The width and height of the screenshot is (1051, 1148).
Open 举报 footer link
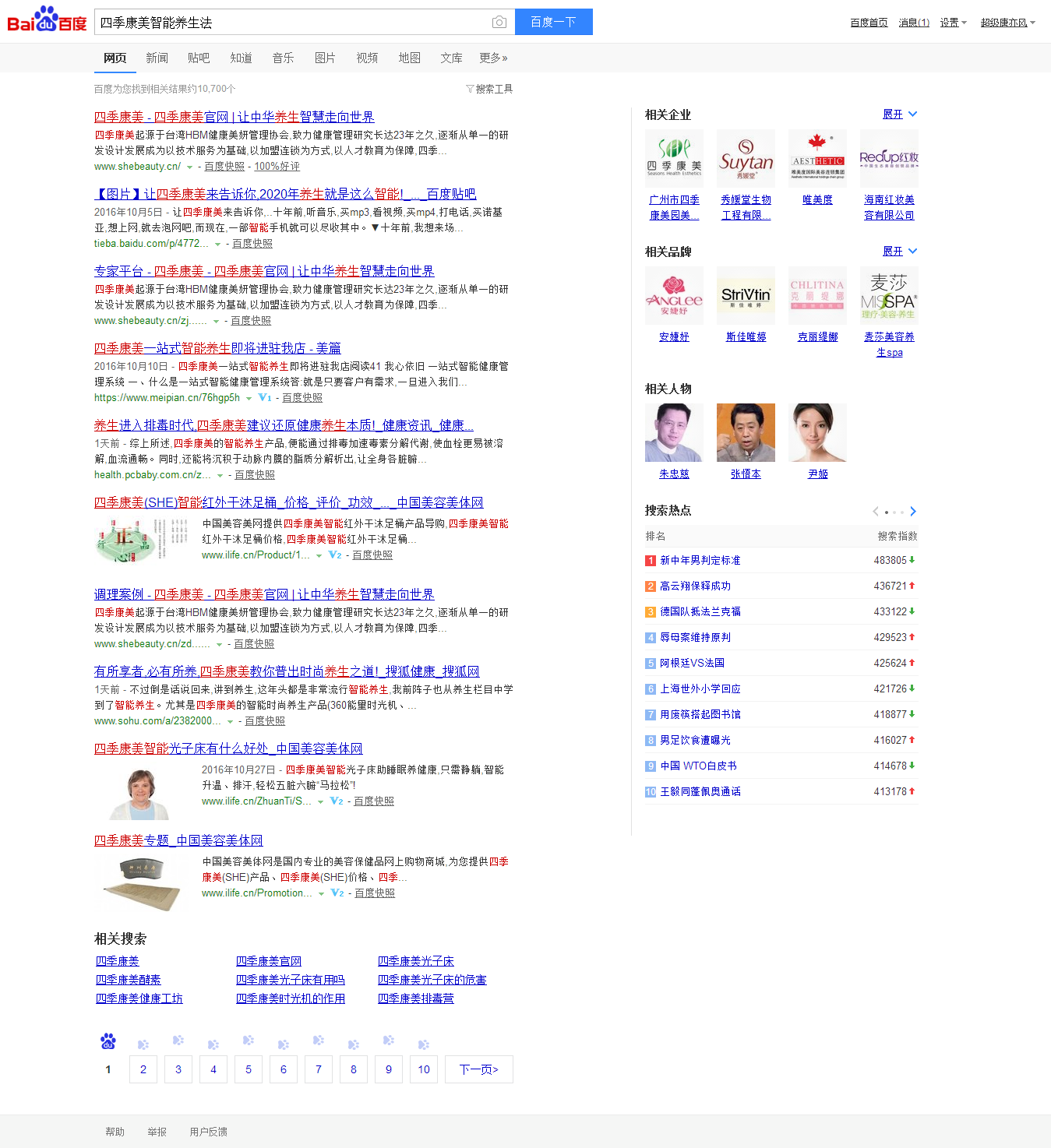pos(157,1132)
